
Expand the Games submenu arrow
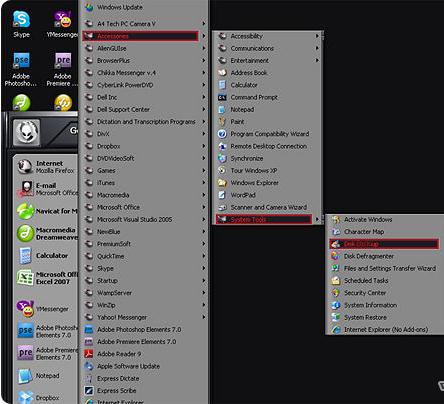coord(204,170)
